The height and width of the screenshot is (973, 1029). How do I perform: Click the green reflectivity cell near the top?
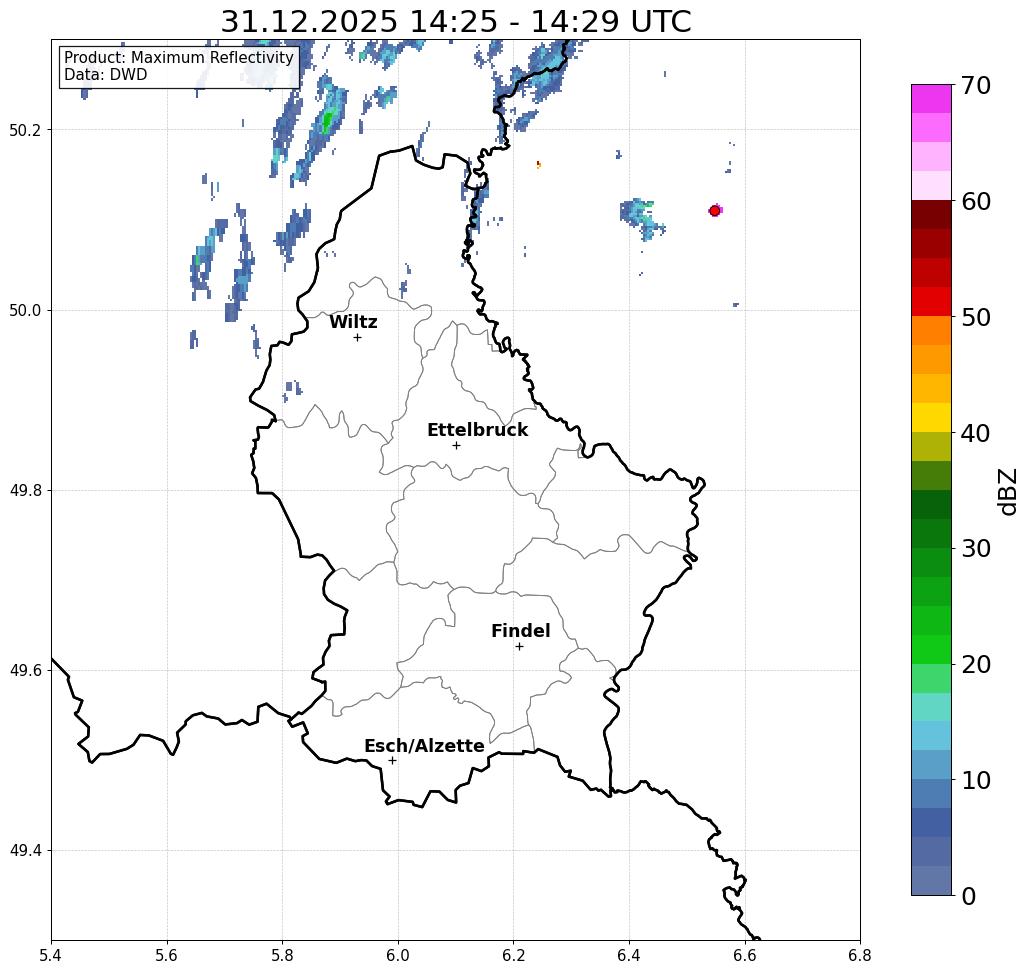(327, 121)
